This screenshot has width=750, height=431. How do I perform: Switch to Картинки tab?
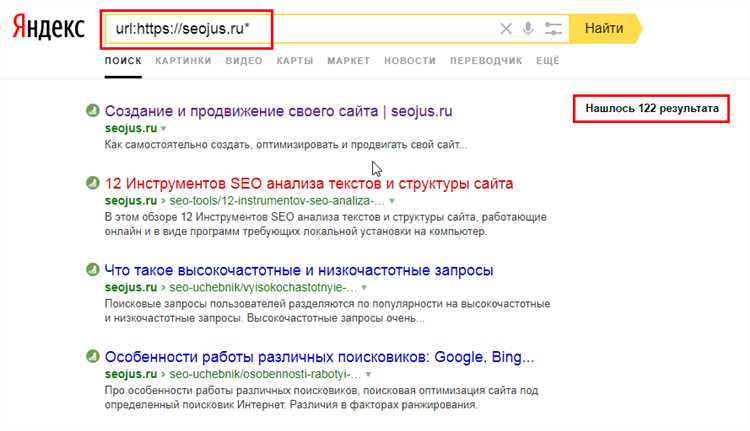click(x=183, y=61)
